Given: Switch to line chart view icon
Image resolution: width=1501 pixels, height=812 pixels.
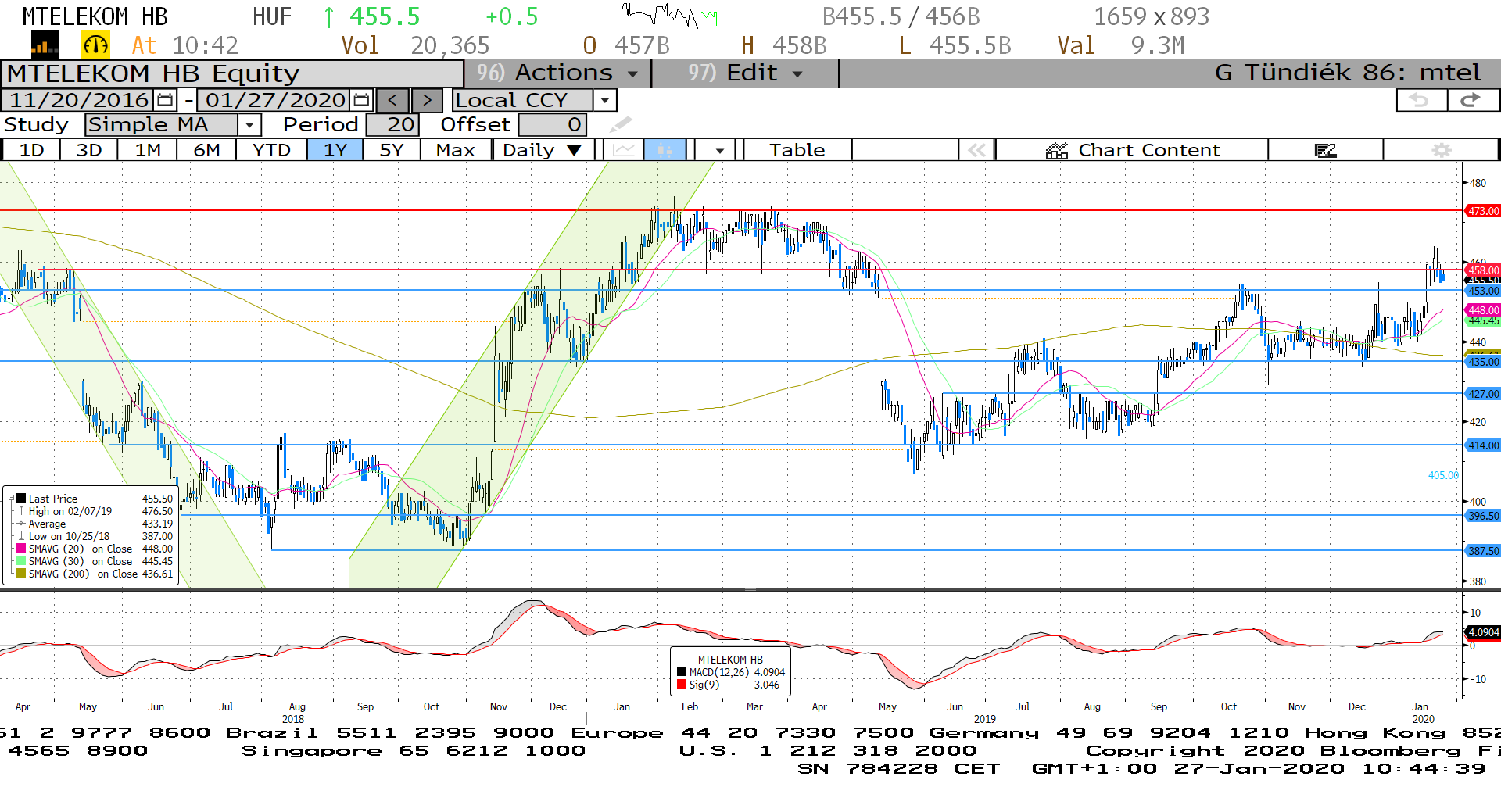Looking at the screenshot, I should 624,150.
